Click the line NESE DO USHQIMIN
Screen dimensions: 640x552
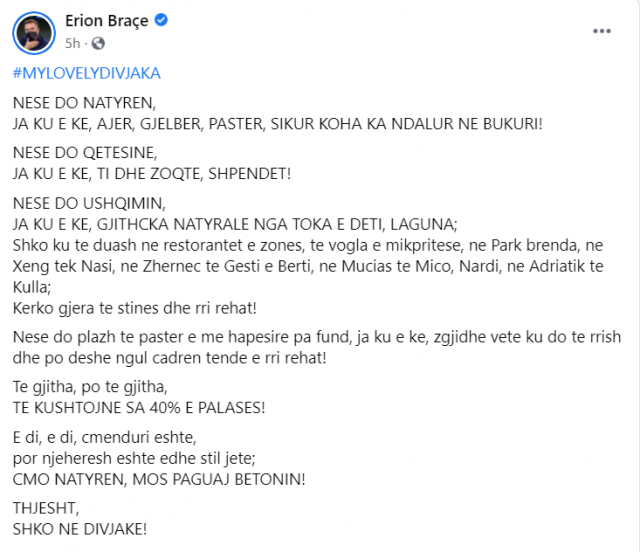[x=89, y=203]
